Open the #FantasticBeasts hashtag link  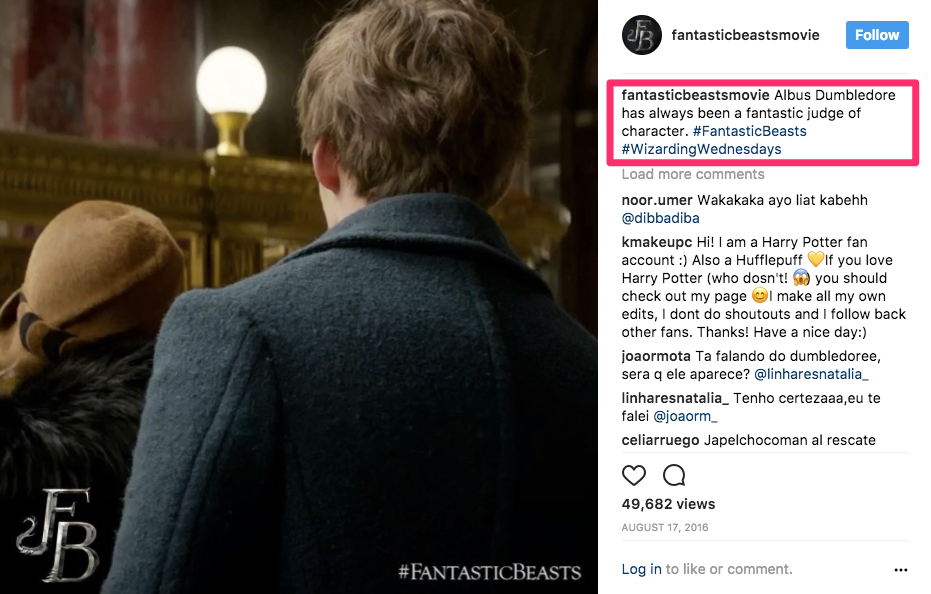749,131
